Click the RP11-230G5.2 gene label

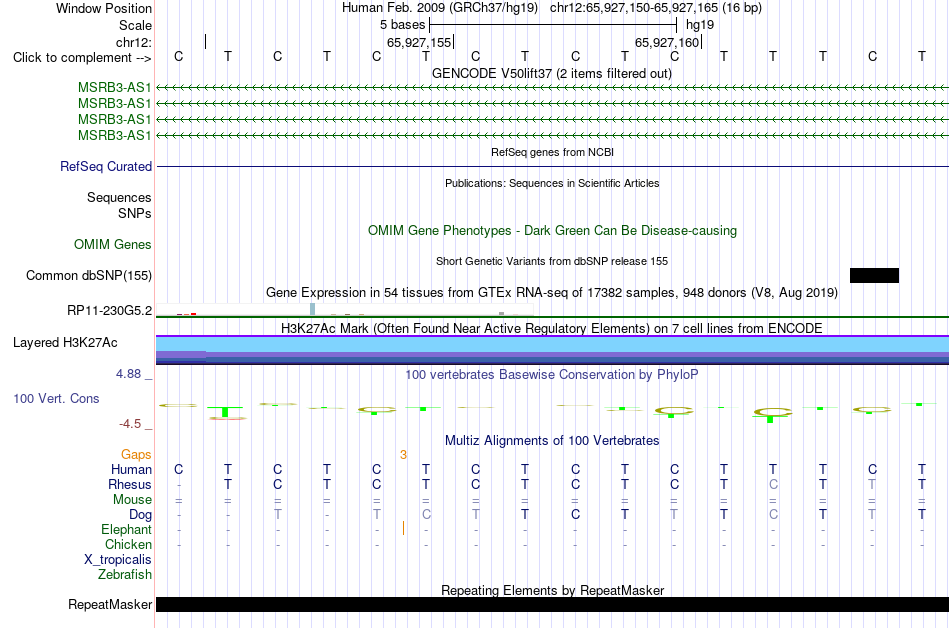coord(110,311)
